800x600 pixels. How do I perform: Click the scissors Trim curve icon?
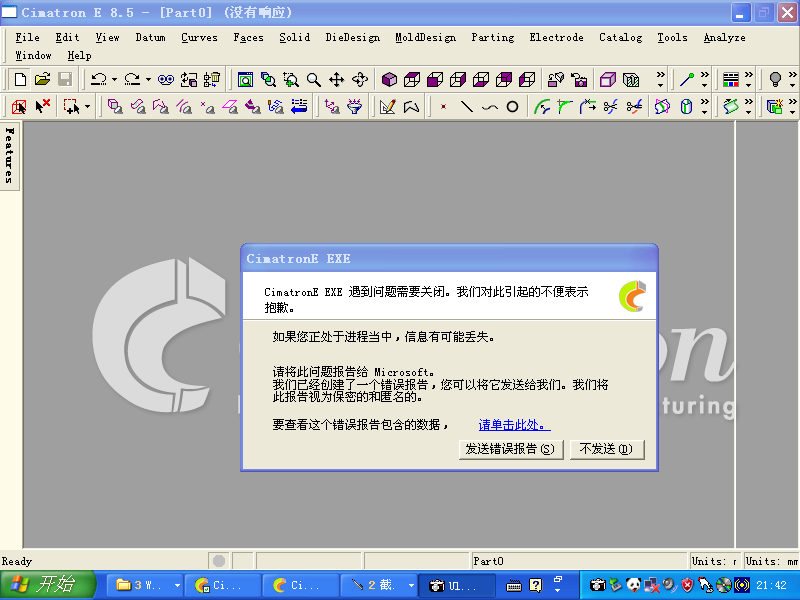point(610,107)
